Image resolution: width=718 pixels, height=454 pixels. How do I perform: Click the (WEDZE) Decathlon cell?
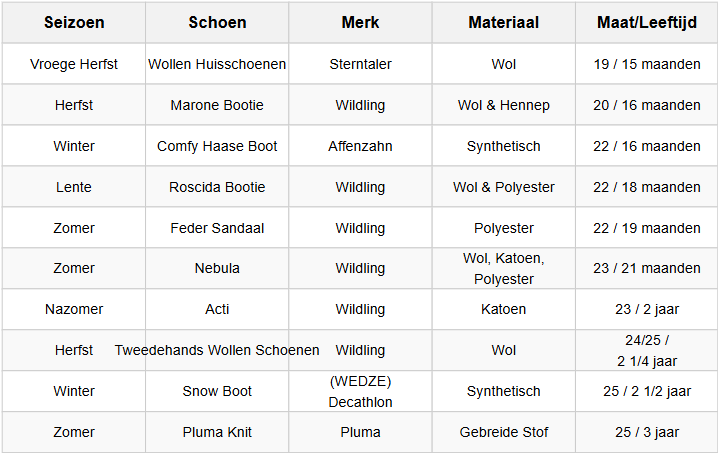360,391
